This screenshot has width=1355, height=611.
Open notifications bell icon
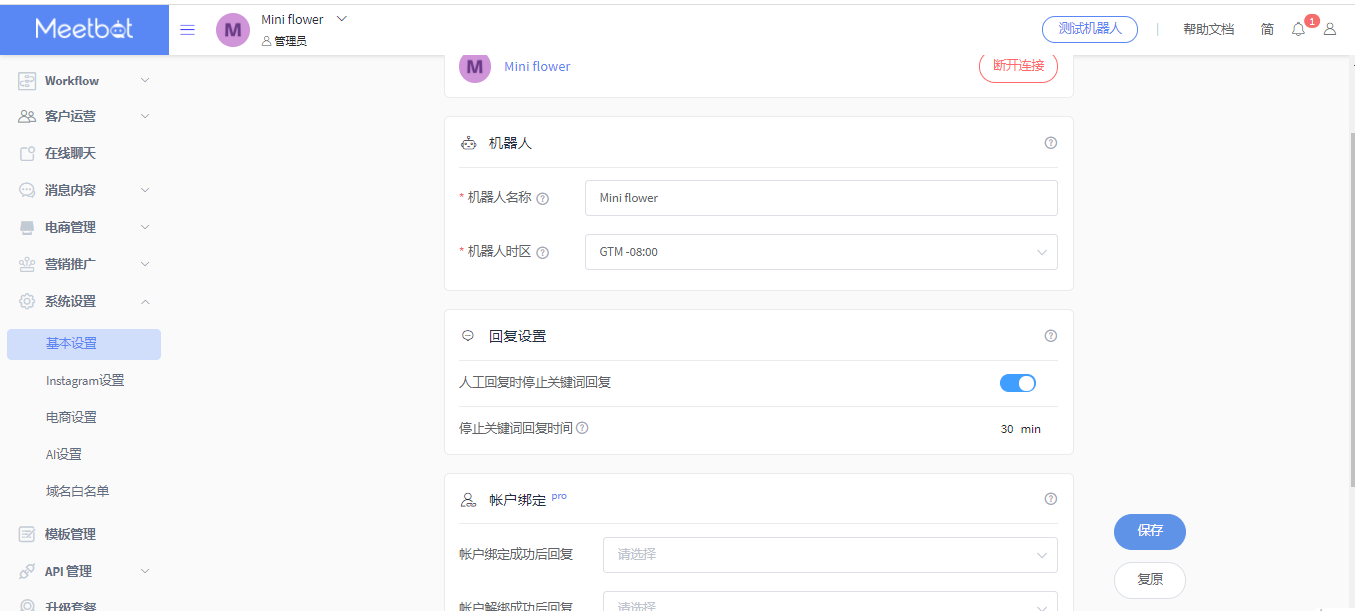[1298, 29]
